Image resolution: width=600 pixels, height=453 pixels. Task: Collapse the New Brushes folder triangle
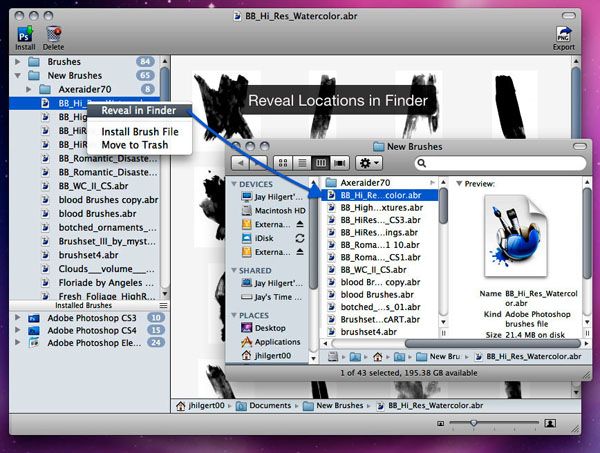click(18, 75)
